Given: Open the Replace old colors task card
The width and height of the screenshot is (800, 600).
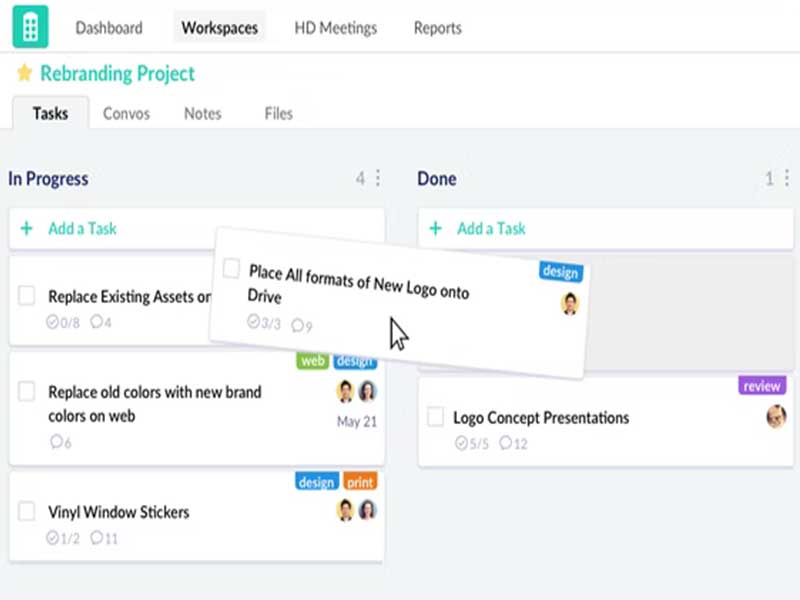Looking at the screenshot, I should pos(155,404).
